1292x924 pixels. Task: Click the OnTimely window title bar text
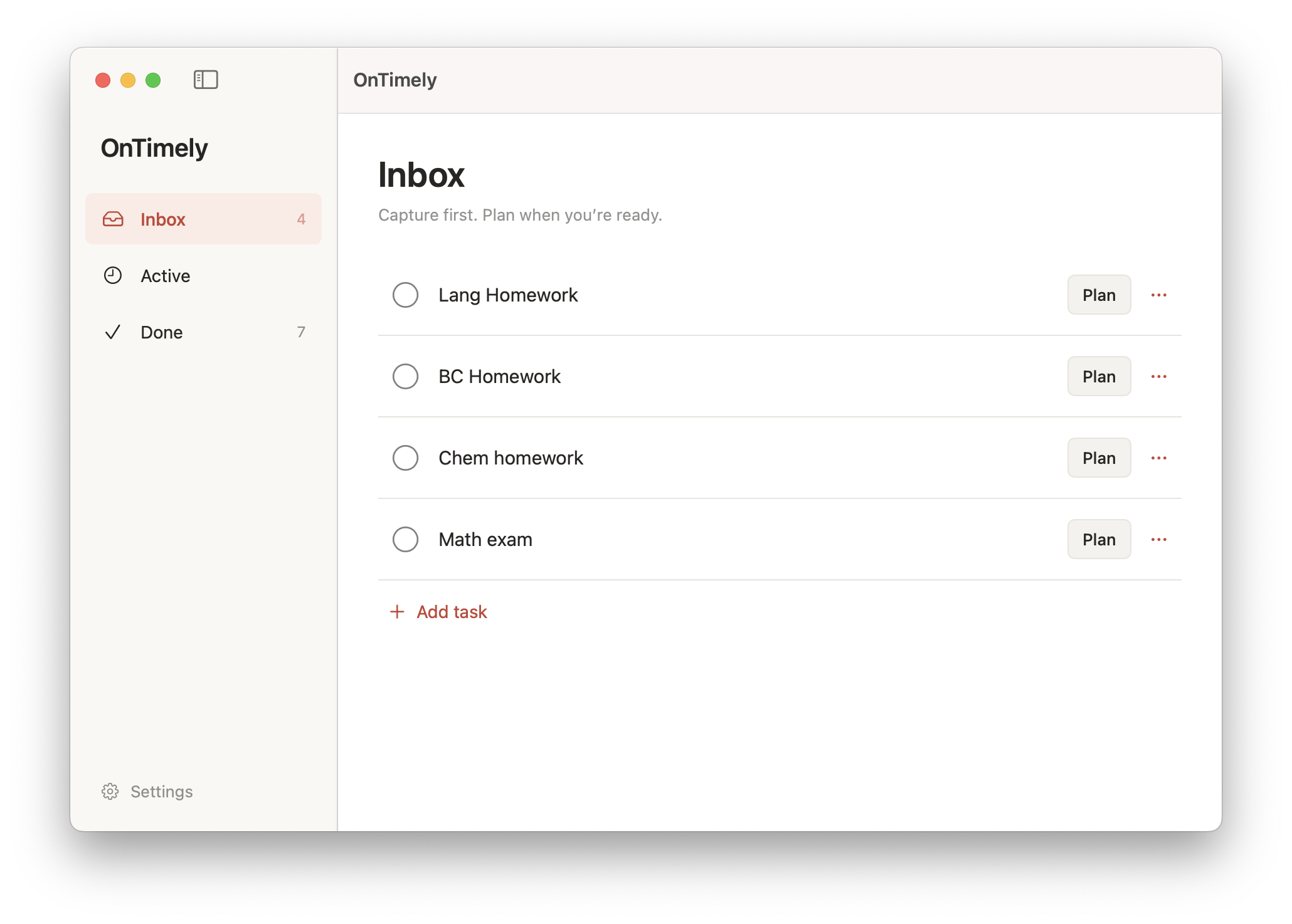[x=395, y=80]
